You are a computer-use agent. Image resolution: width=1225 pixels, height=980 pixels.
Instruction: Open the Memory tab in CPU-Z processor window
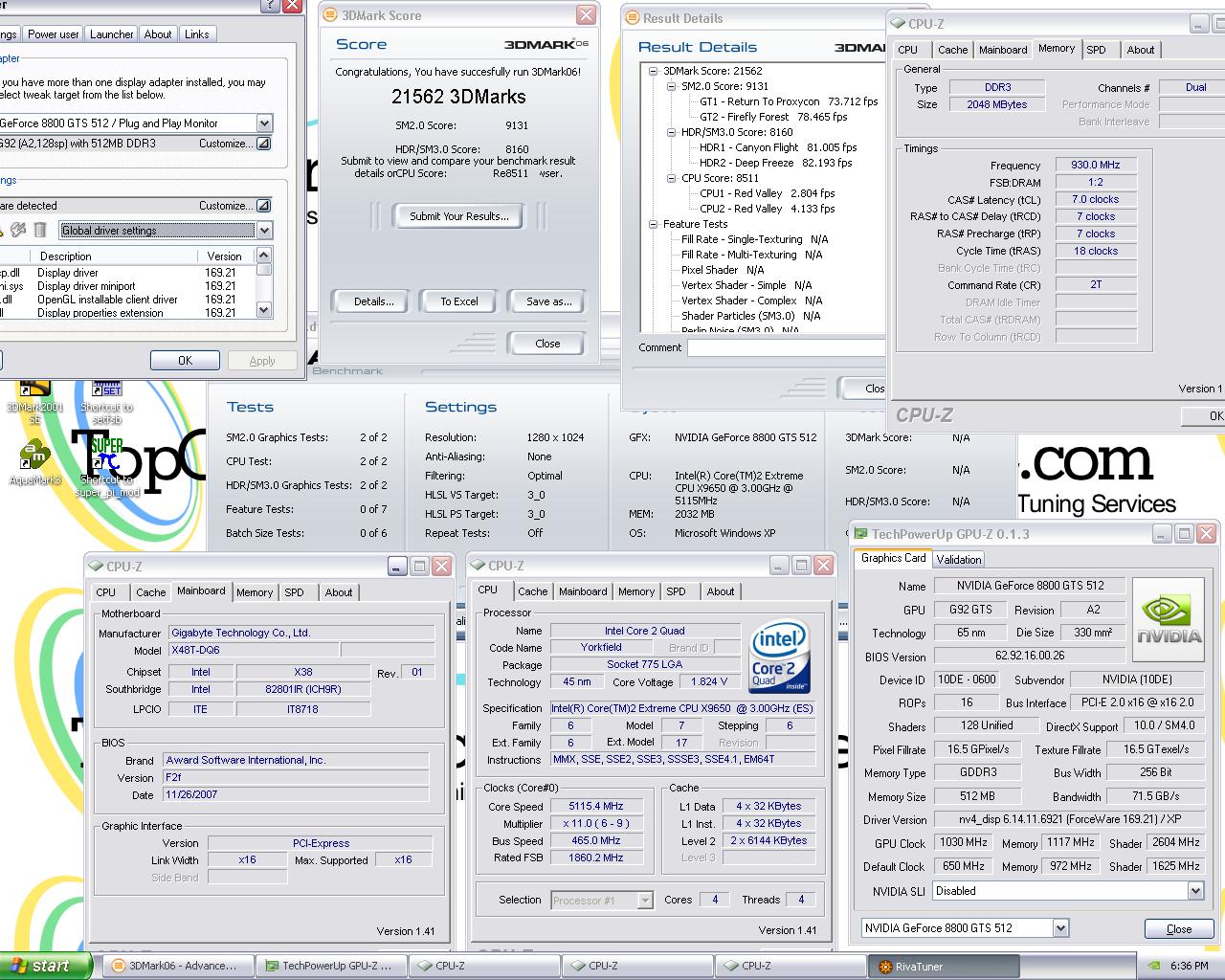pyautogui.click(x=636, y=591)
